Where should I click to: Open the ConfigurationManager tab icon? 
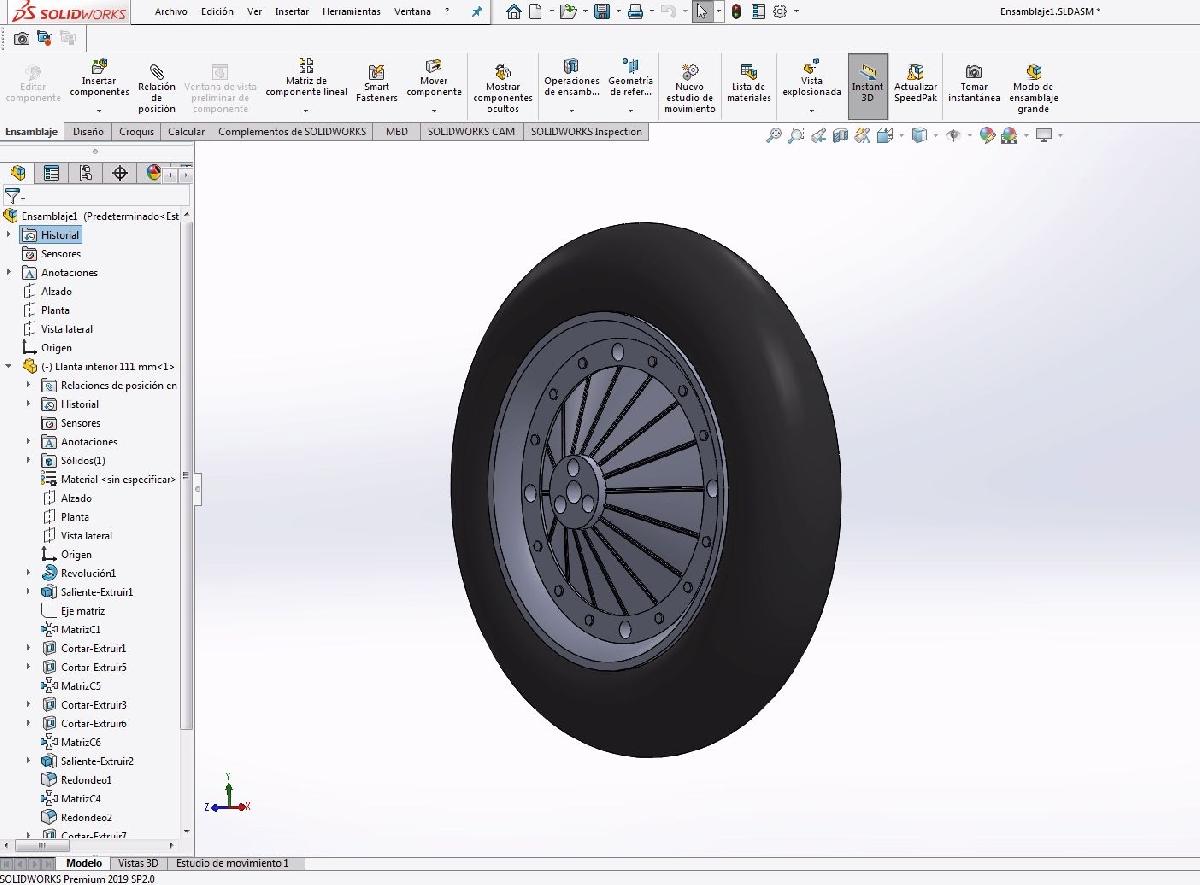(x=86, y=173)
